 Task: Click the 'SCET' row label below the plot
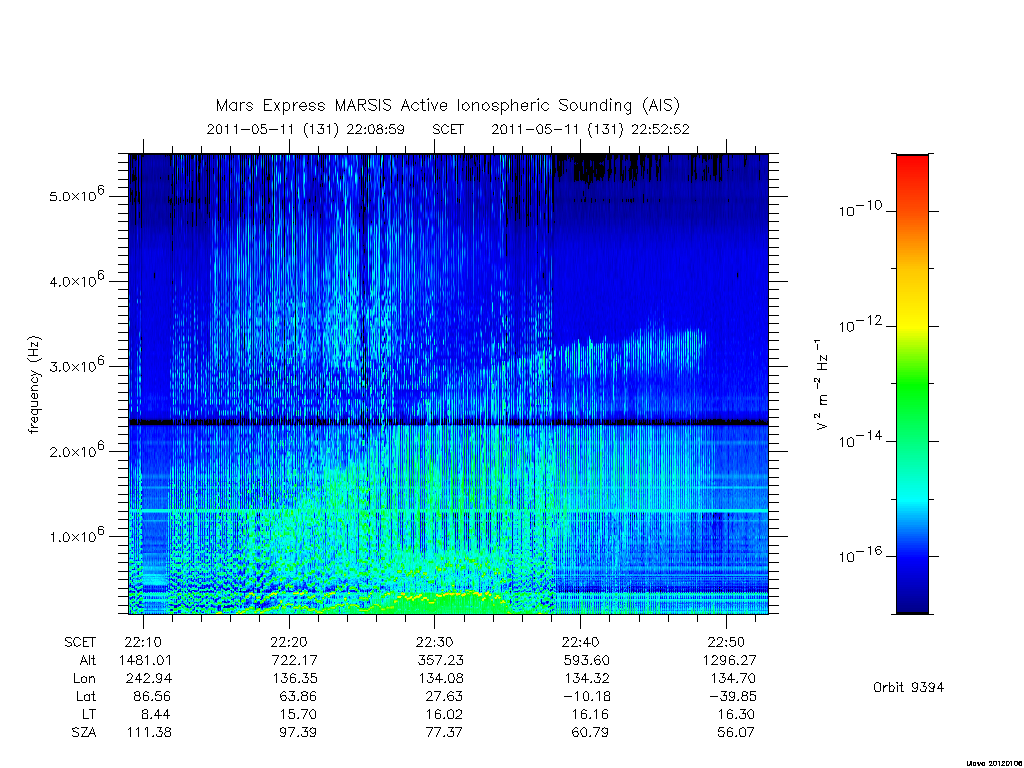click(x=80, y=643)
